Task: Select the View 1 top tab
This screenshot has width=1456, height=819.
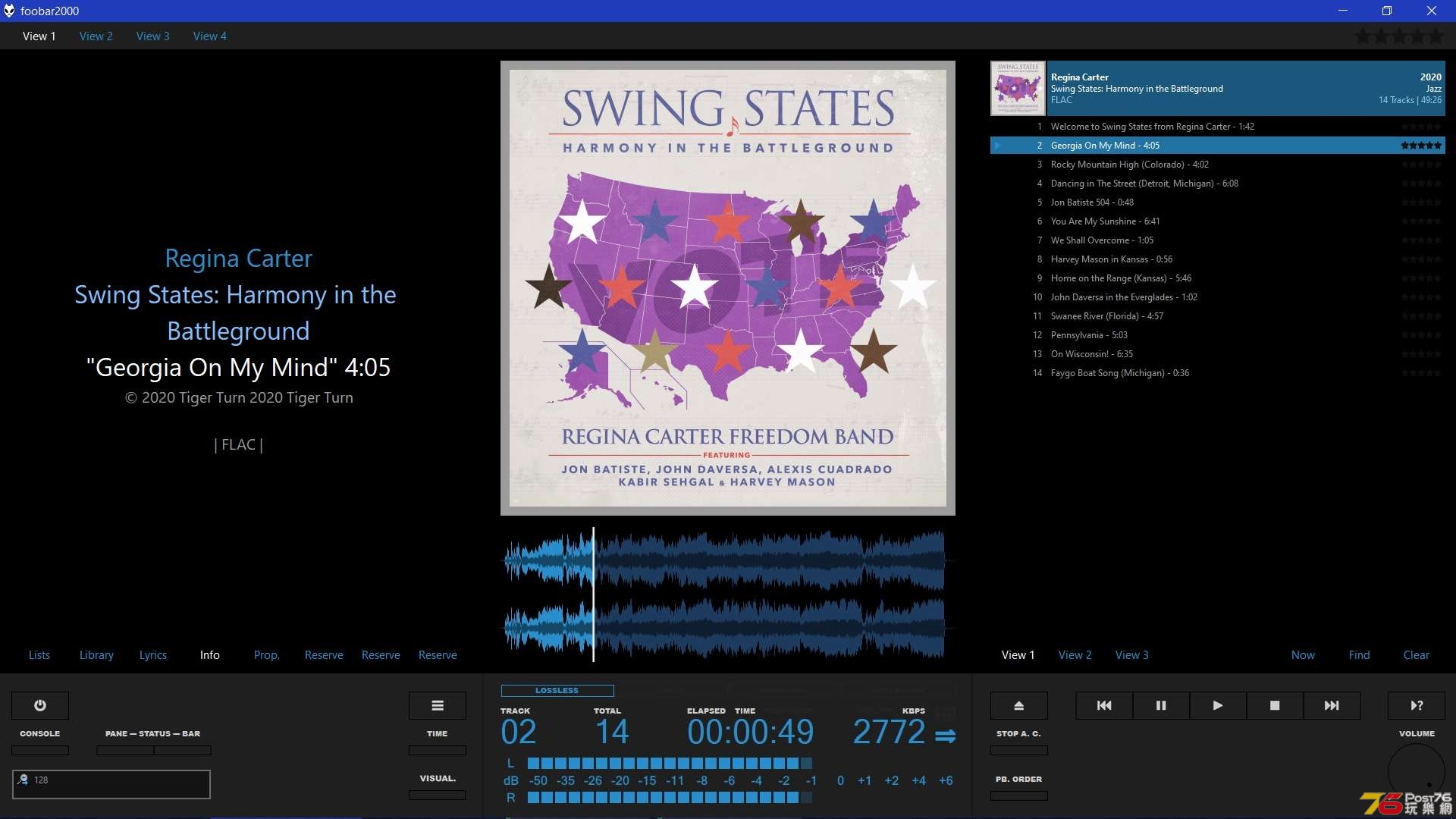Action: (39, 36)
